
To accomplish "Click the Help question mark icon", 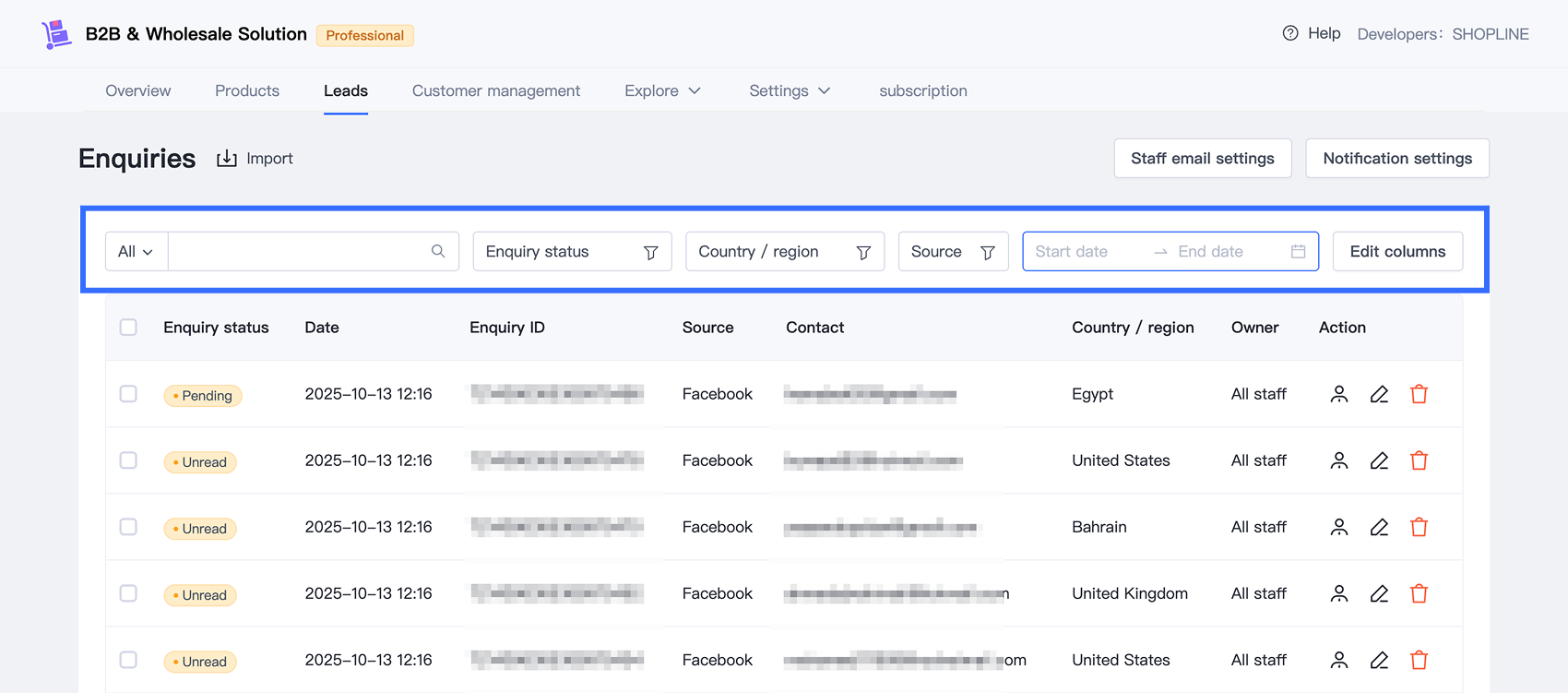I will (1290, 33).
